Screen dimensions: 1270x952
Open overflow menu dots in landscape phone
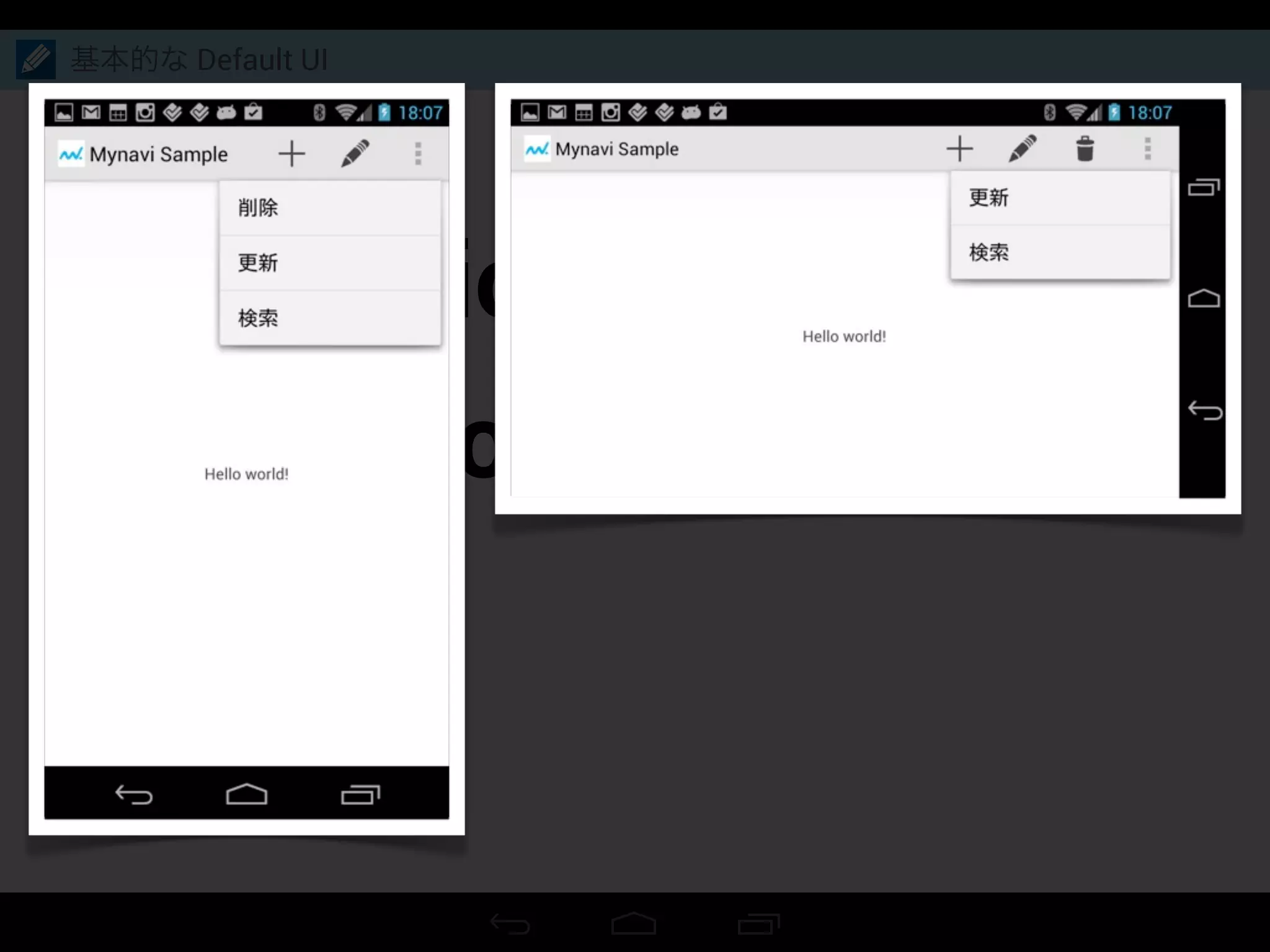tap(1148, 149)
